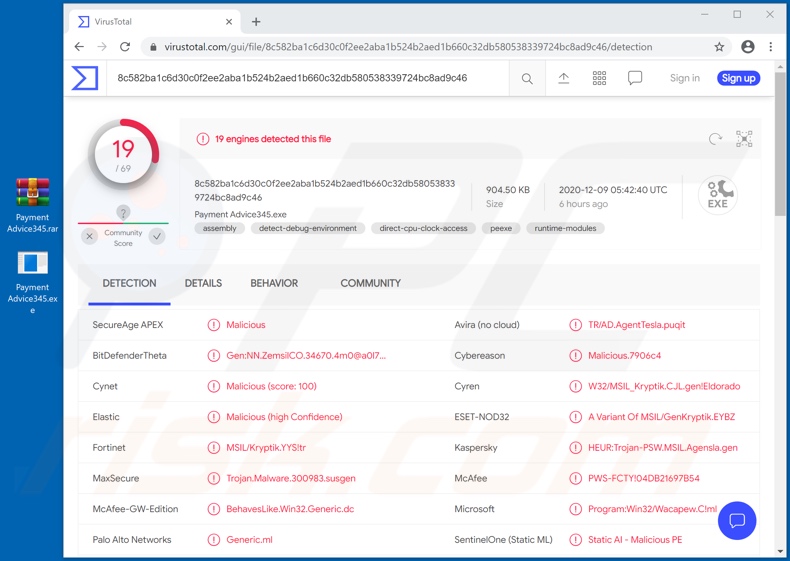The image size is (790, 561).
Task: Click the 2020-12-09 05:42:40 UTC timestamp
Action: (x=613, y=190)
